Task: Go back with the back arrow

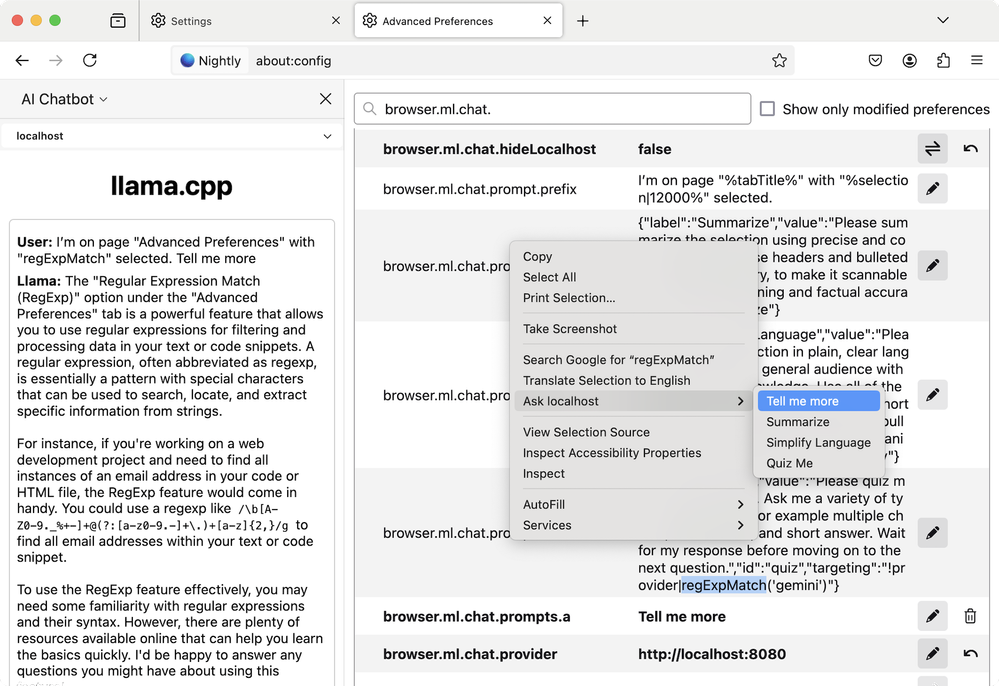Action: click(x=22, y=61)
